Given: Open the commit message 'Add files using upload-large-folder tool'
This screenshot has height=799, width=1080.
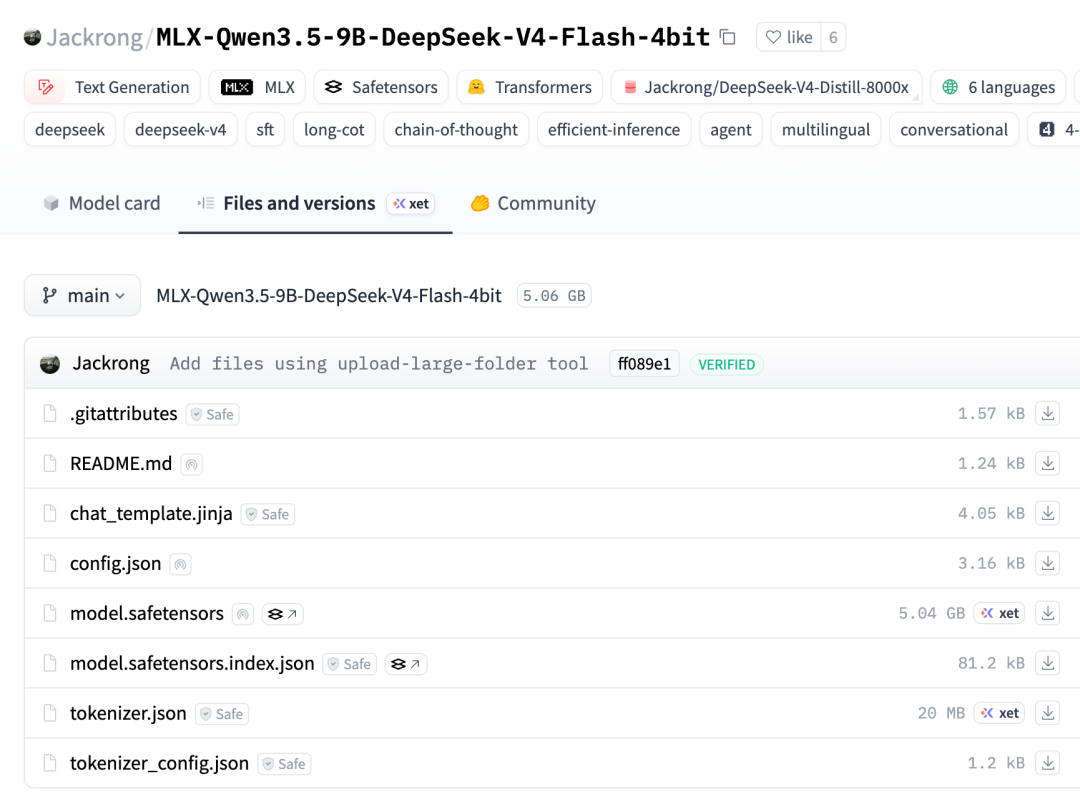Looking at the screenshot, I should point(379,364).
